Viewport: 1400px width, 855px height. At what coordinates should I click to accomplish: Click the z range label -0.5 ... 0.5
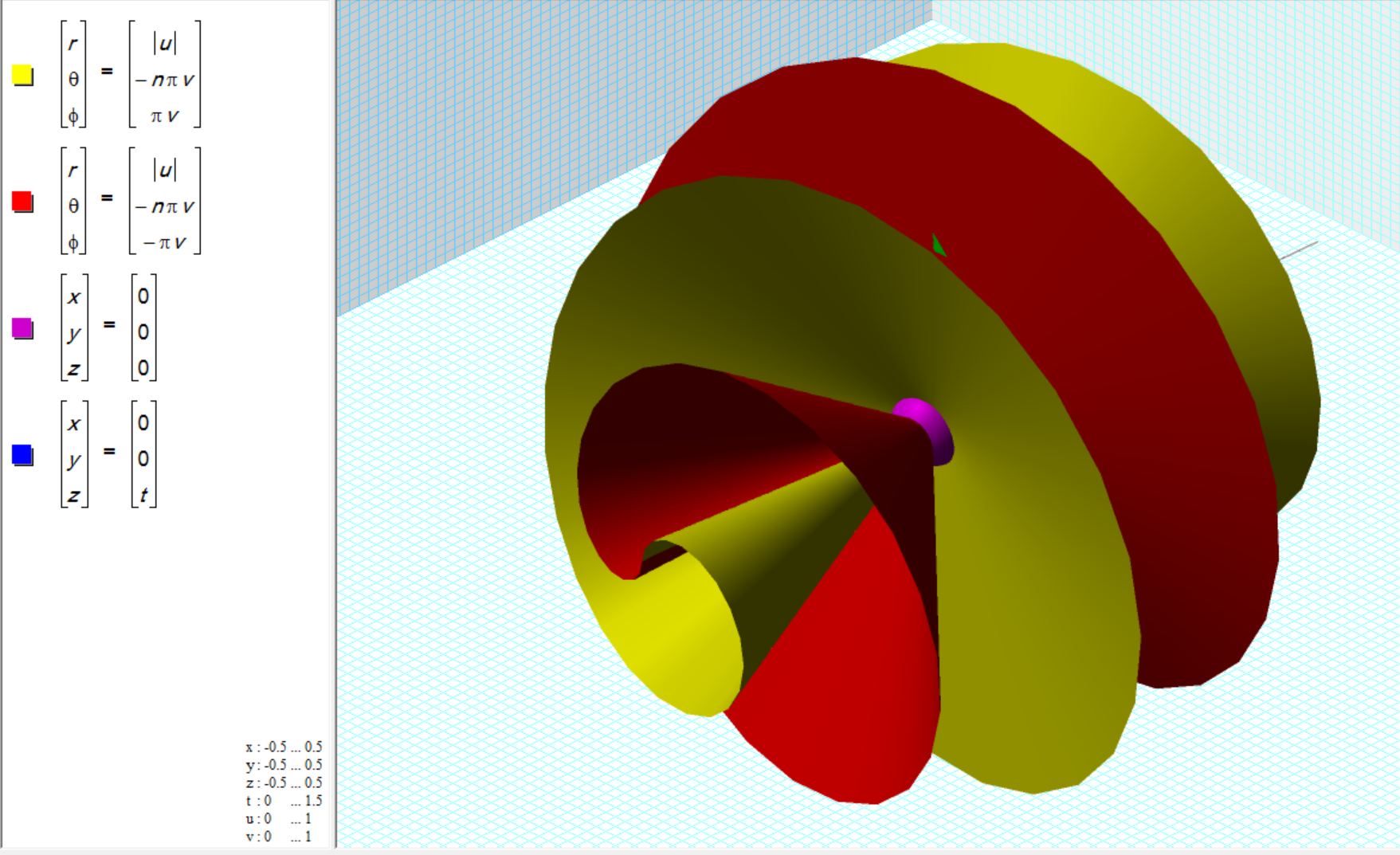pos(284,782)
